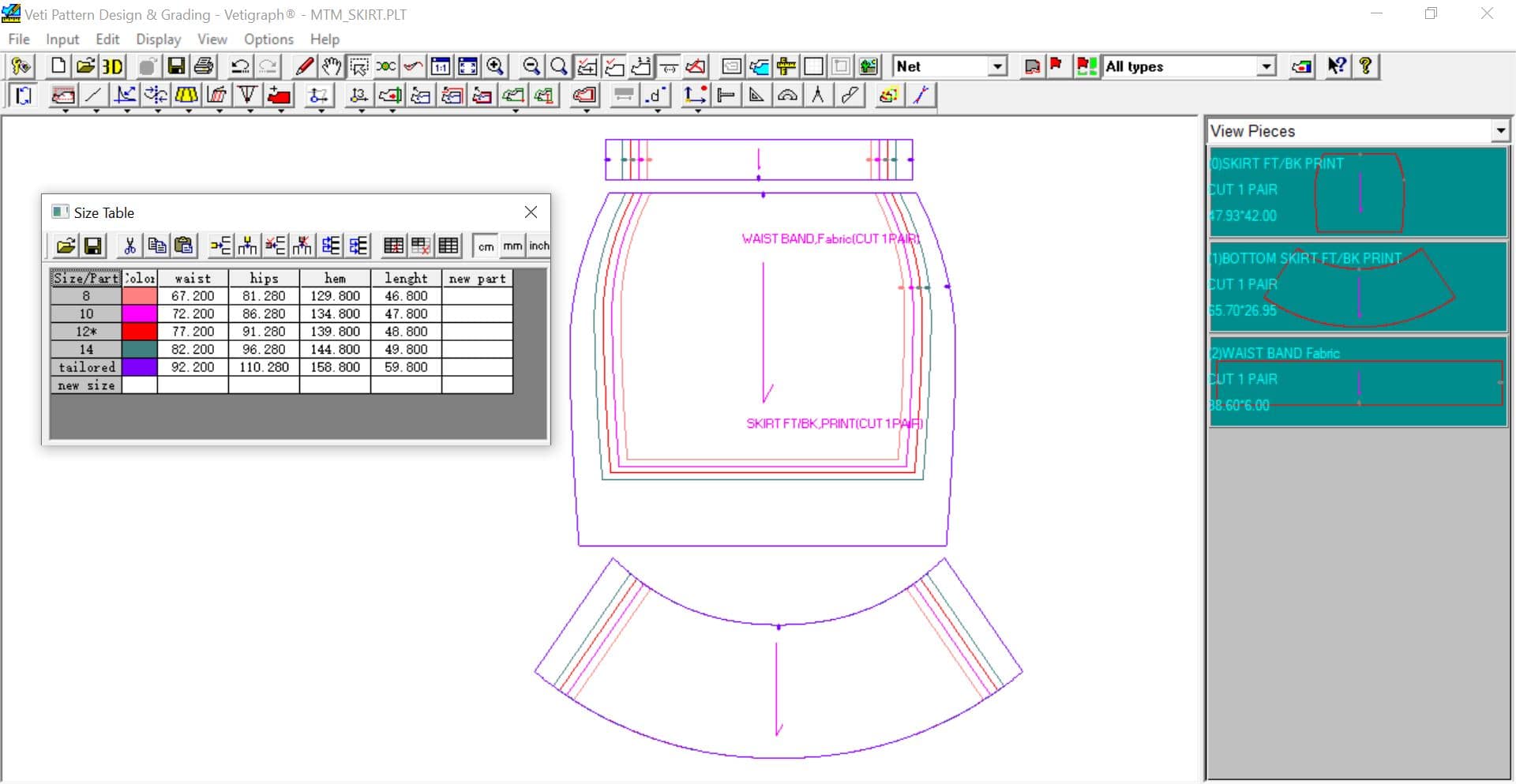Select the red Pencil drawing tool
1516x784 pixels.
[x=303, y=66]
